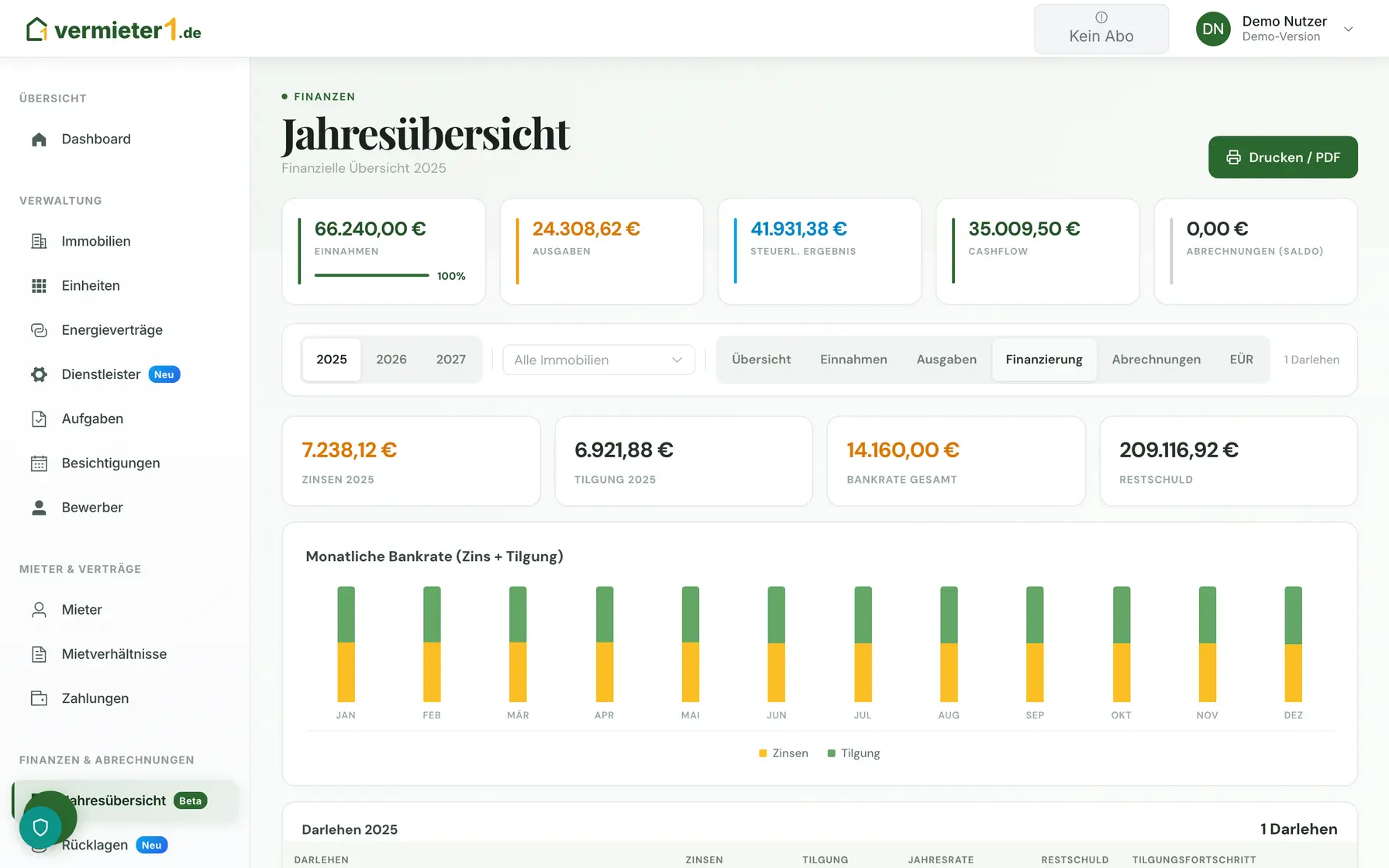Switch to the Finanzierung tab
This screenshot has width=1389, height=868.
pos(1044,360)
